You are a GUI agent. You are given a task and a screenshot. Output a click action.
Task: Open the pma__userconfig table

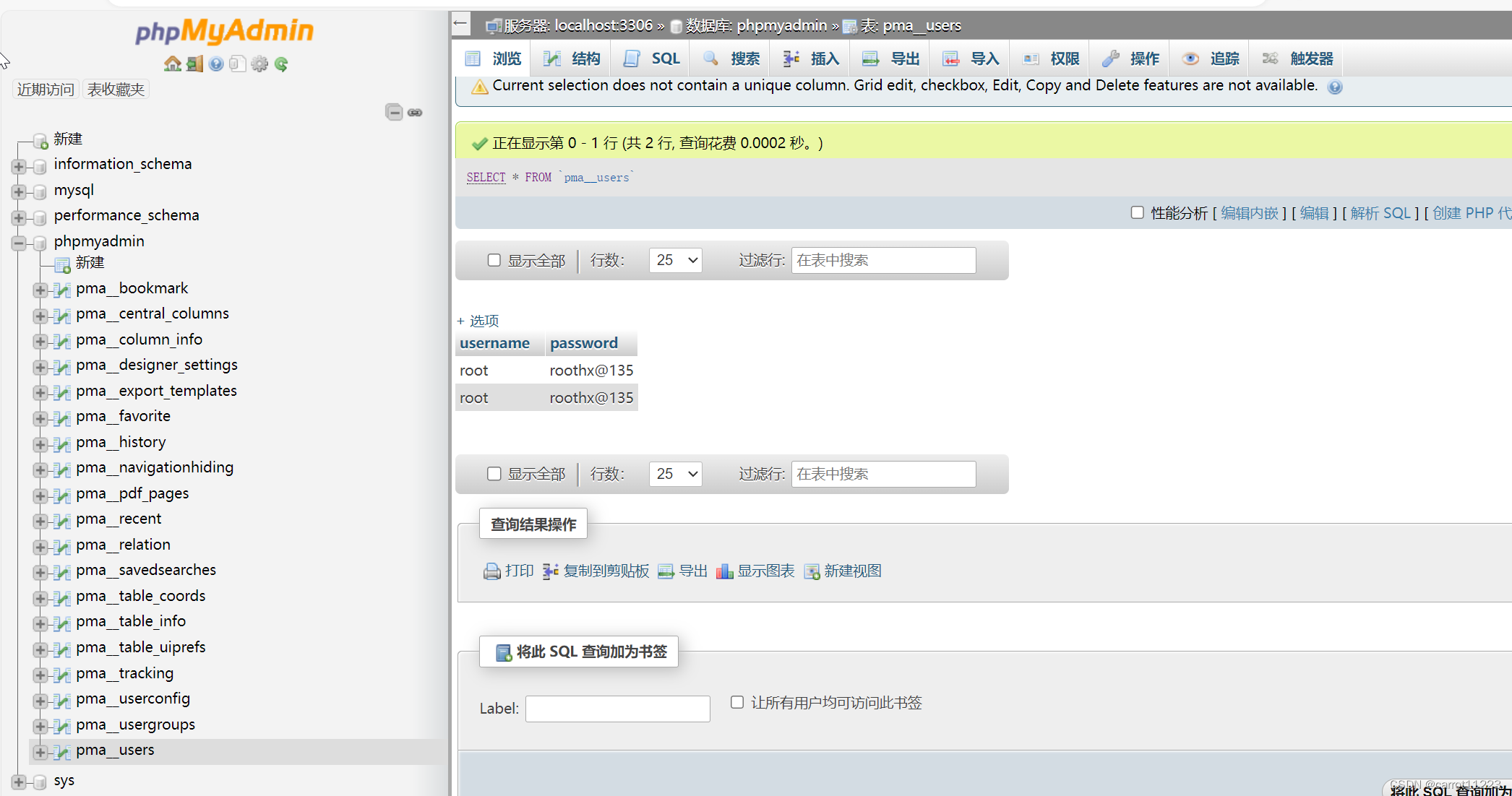point(133,698)
